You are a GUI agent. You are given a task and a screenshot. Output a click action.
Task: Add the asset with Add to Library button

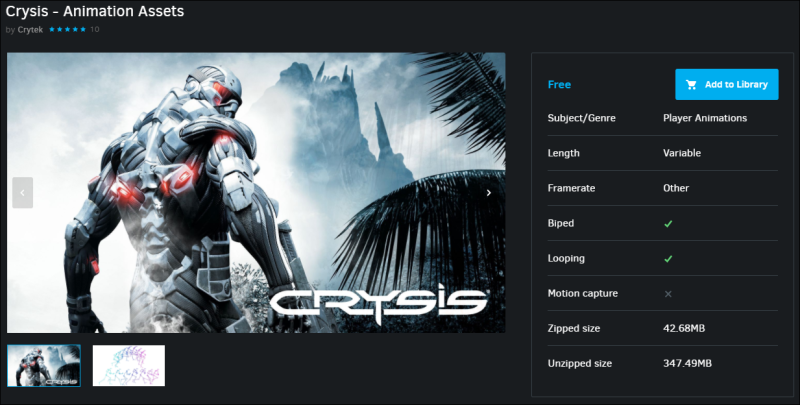pos(727,85)
